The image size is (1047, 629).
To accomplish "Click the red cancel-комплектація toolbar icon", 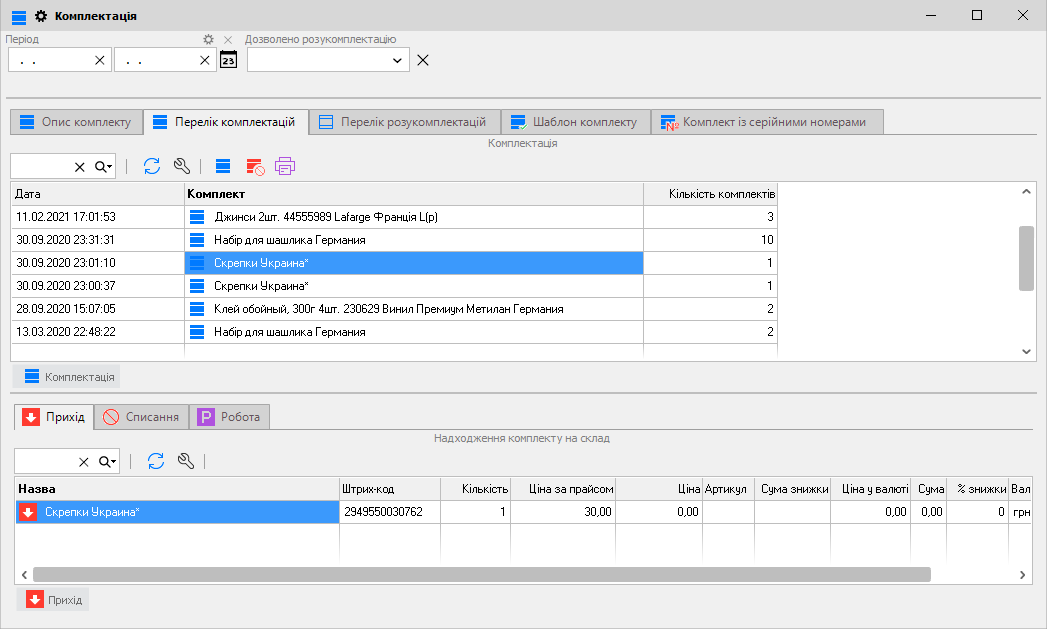I will [255, 166].
